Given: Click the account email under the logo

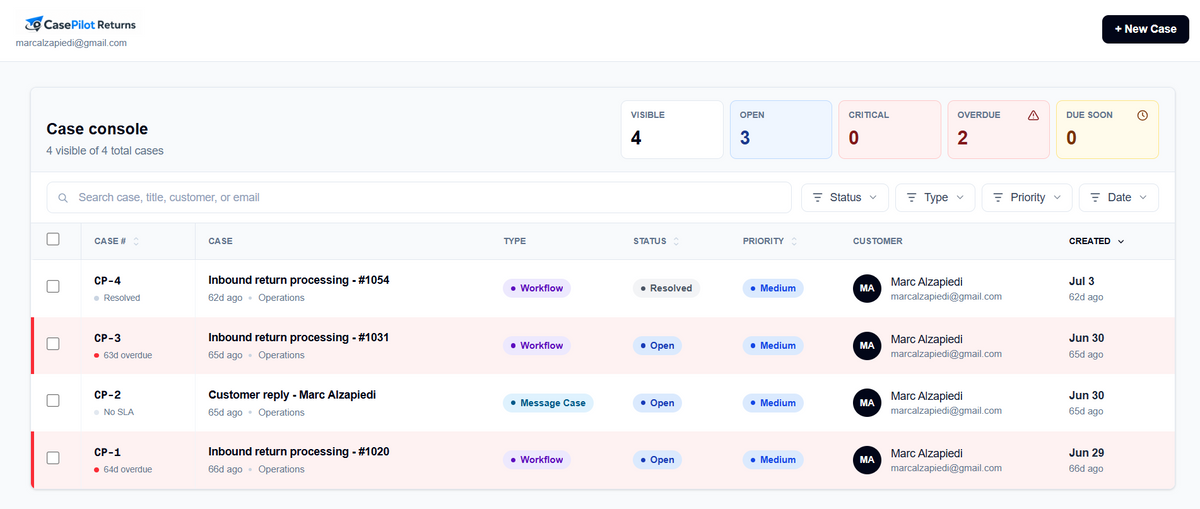Looking at the screenshot, I should pos(71,43).
